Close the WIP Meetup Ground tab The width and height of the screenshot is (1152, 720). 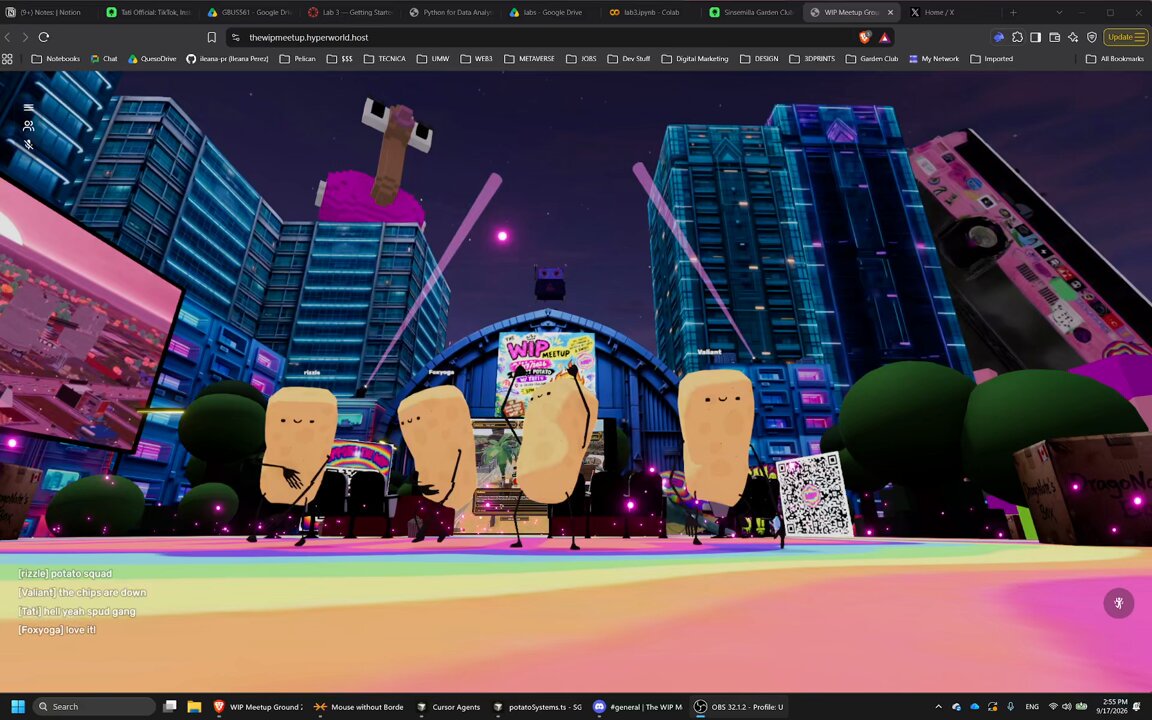coord(890,12)
